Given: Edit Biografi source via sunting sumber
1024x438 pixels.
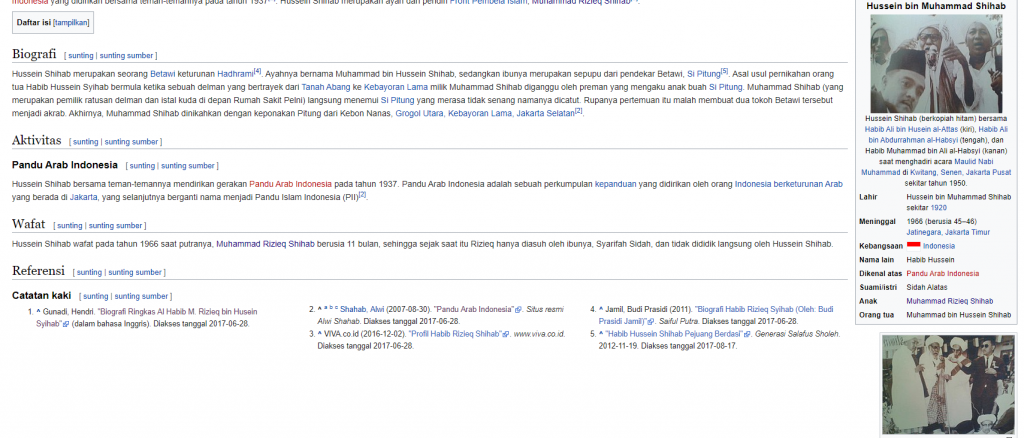Looking at the screenshot, I should (x=127, y=55).
